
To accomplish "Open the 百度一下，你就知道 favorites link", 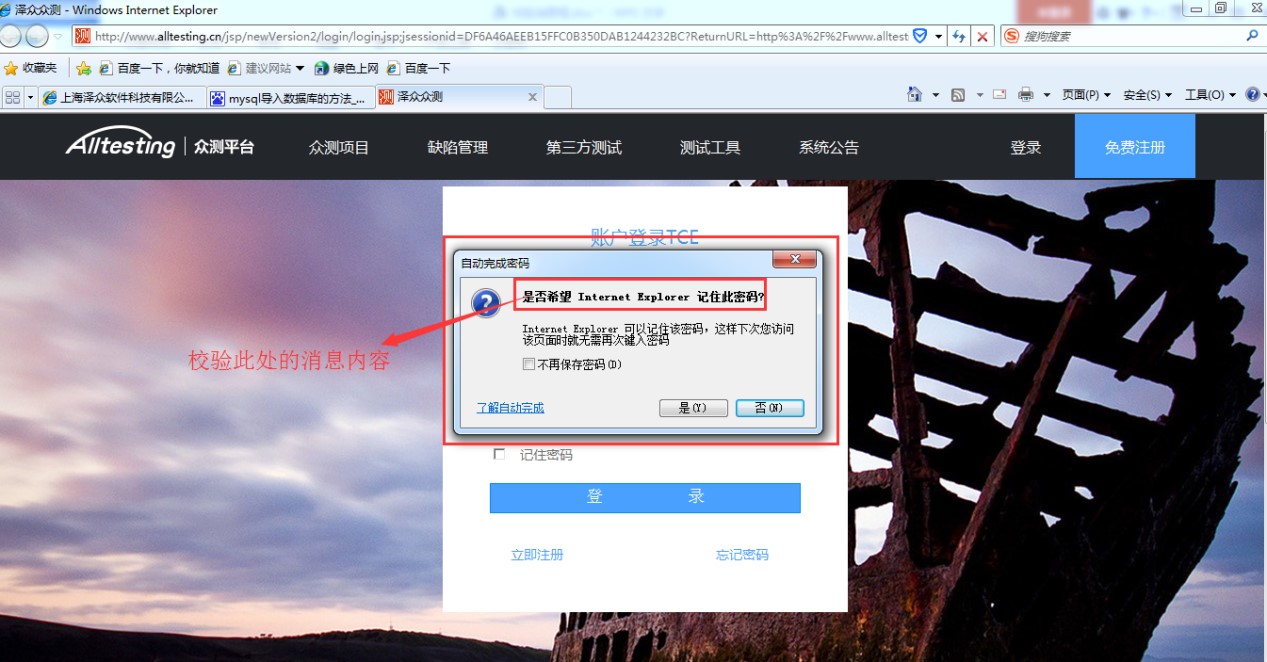I will (x=159, y=68).
